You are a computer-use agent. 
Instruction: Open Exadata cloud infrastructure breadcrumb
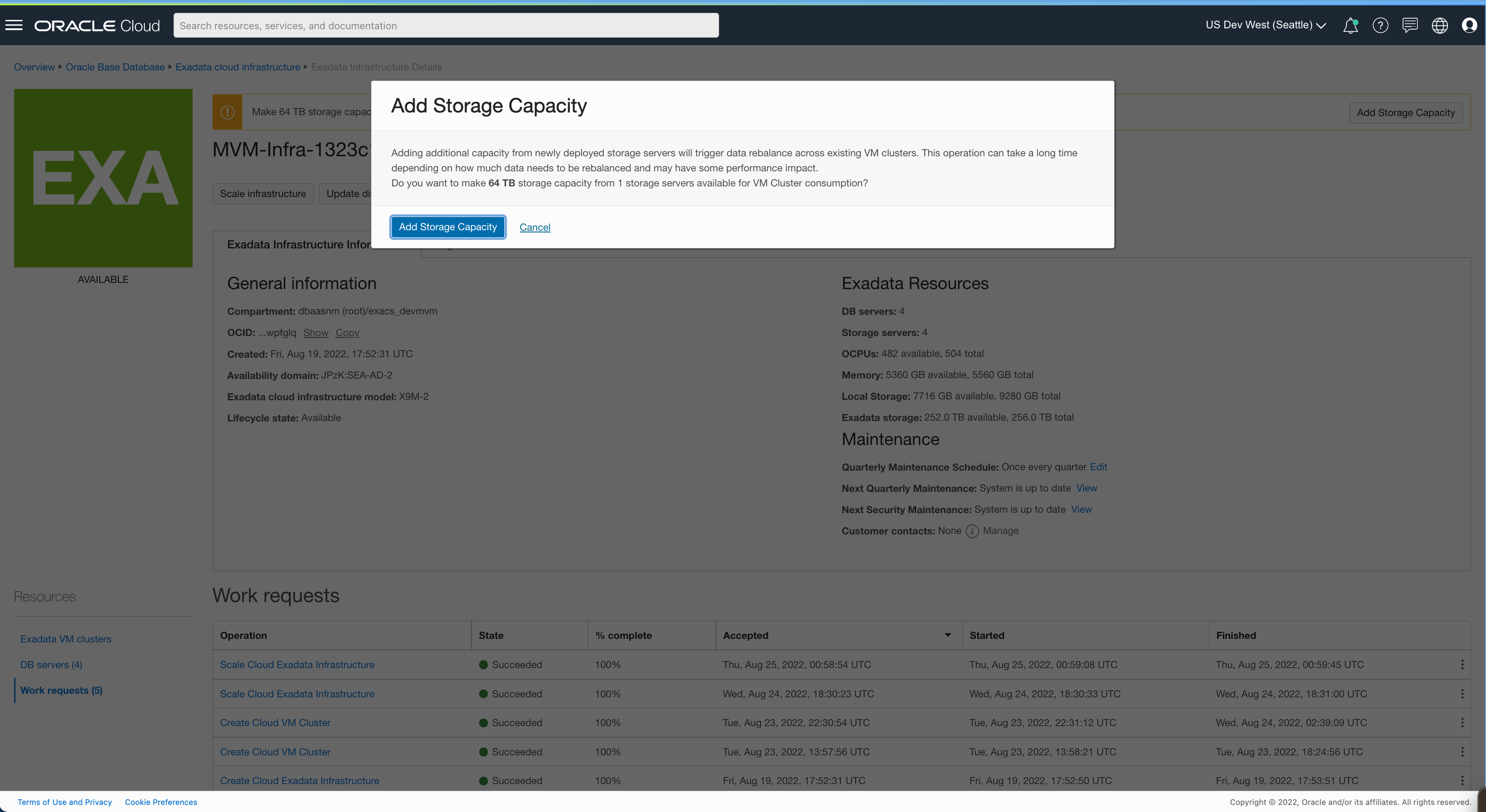[238, 67]
